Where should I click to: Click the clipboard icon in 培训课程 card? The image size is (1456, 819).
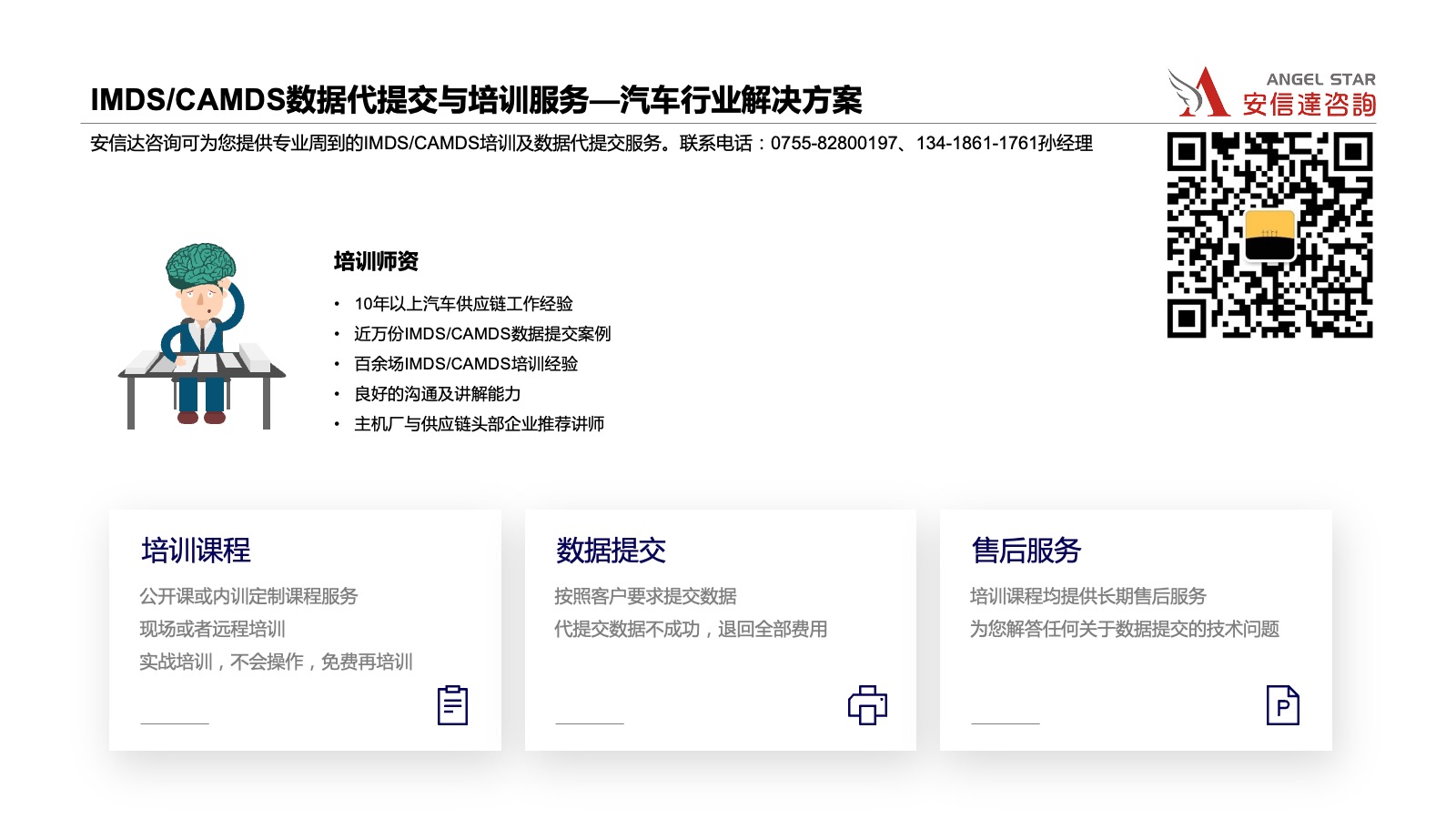[452, 704]
